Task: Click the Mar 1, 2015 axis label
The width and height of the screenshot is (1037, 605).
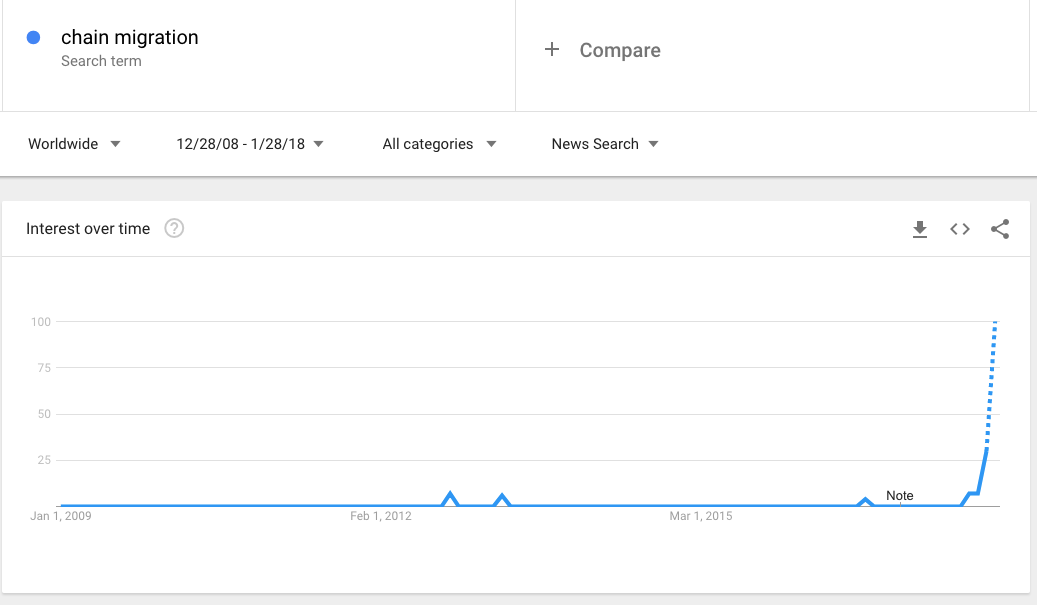Action: (701, 516)
